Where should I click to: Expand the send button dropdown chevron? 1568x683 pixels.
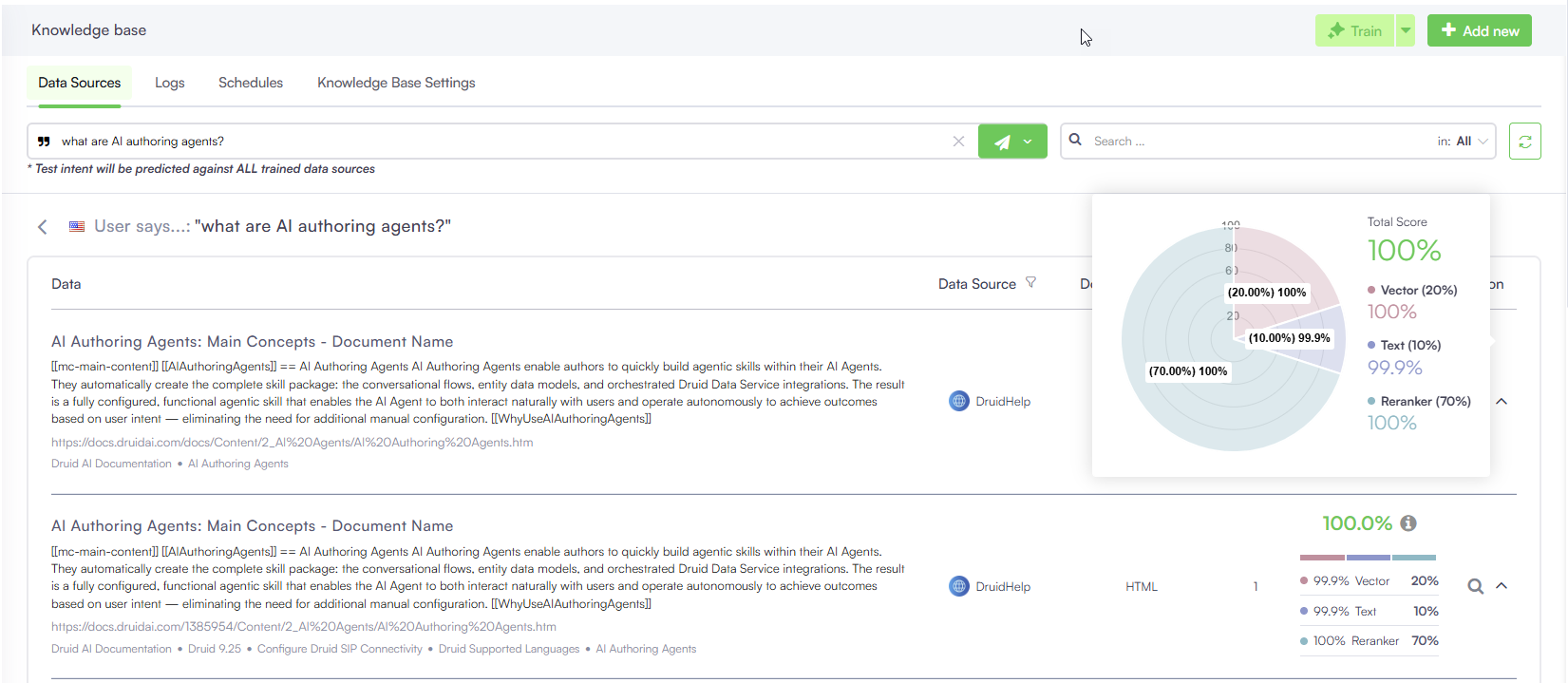(1028, 142)
